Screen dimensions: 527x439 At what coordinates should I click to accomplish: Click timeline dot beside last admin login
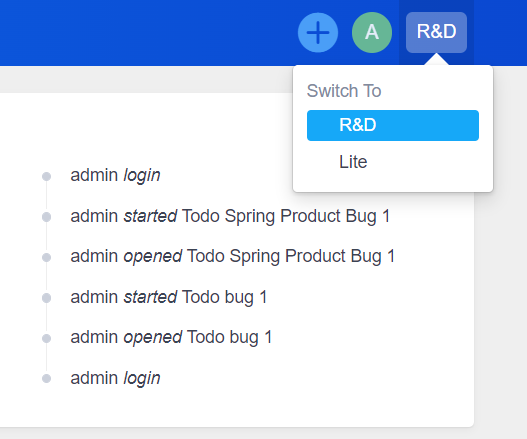coord(46,378)
